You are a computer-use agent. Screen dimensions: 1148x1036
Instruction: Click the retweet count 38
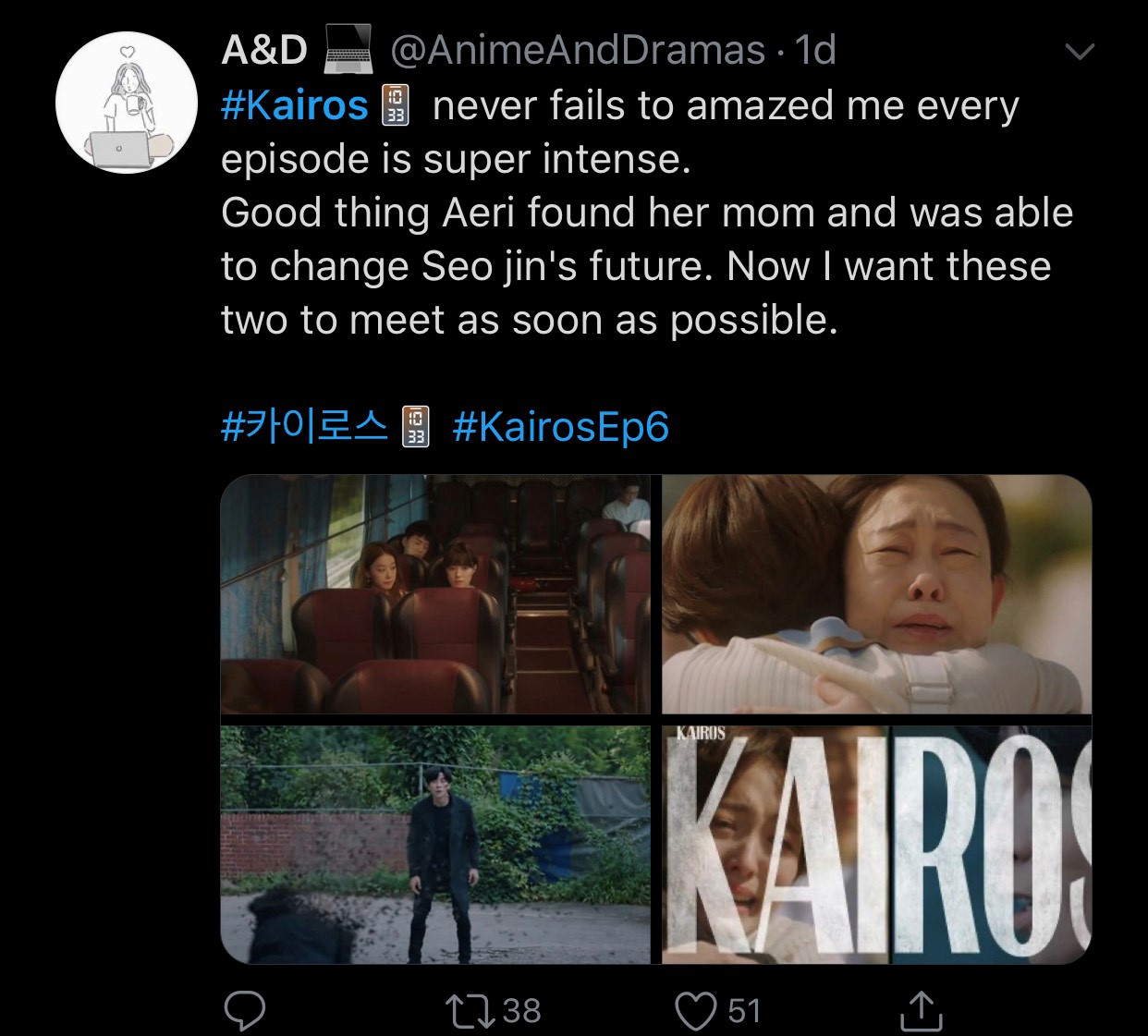click(x=521, y=1011)
